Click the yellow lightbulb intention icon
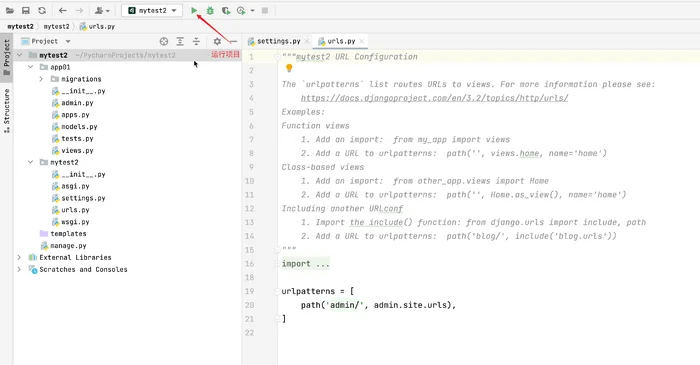 coord(289,68)
